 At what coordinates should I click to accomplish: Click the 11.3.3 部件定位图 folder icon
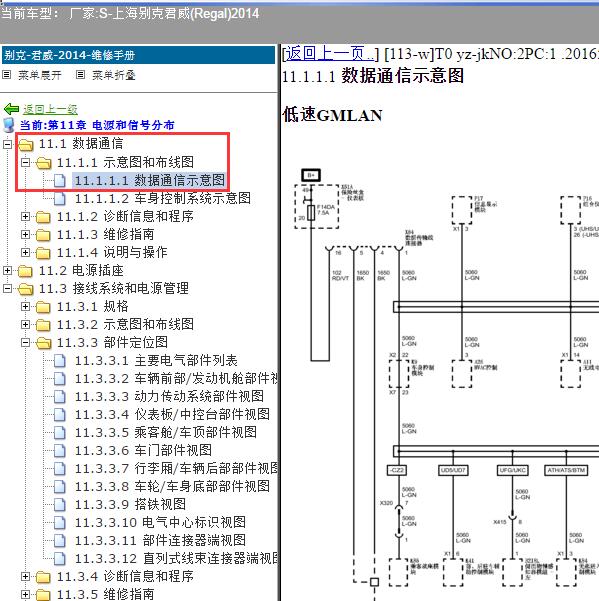[44, 343]
